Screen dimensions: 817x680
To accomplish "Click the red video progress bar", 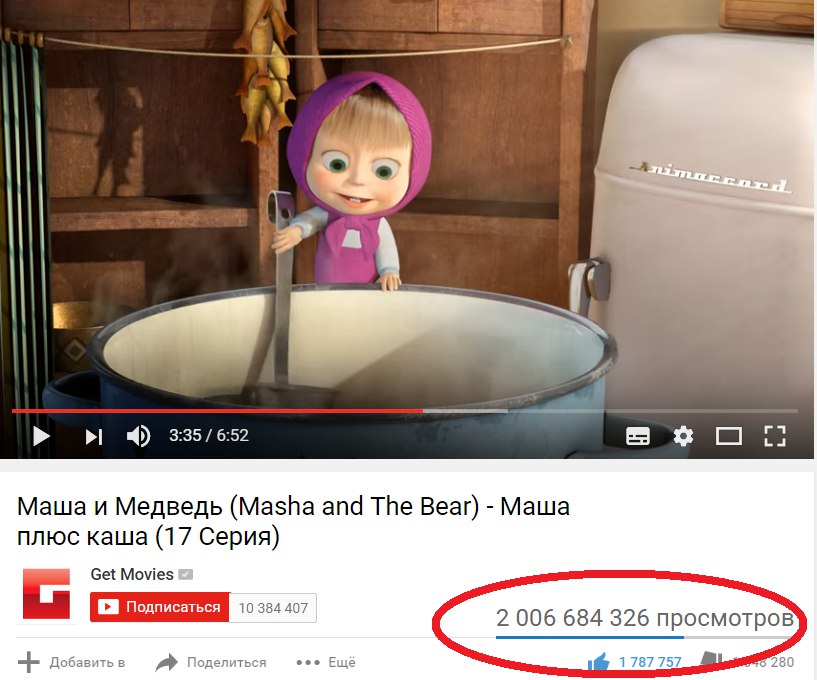I will pyautogui.click(x=217, y=411).
